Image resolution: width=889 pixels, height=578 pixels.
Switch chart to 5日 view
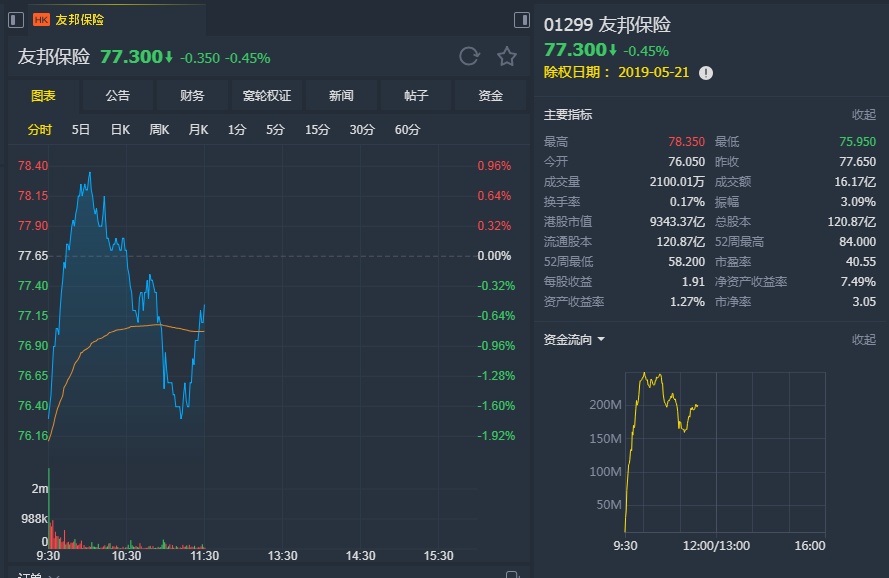(81, 130)
